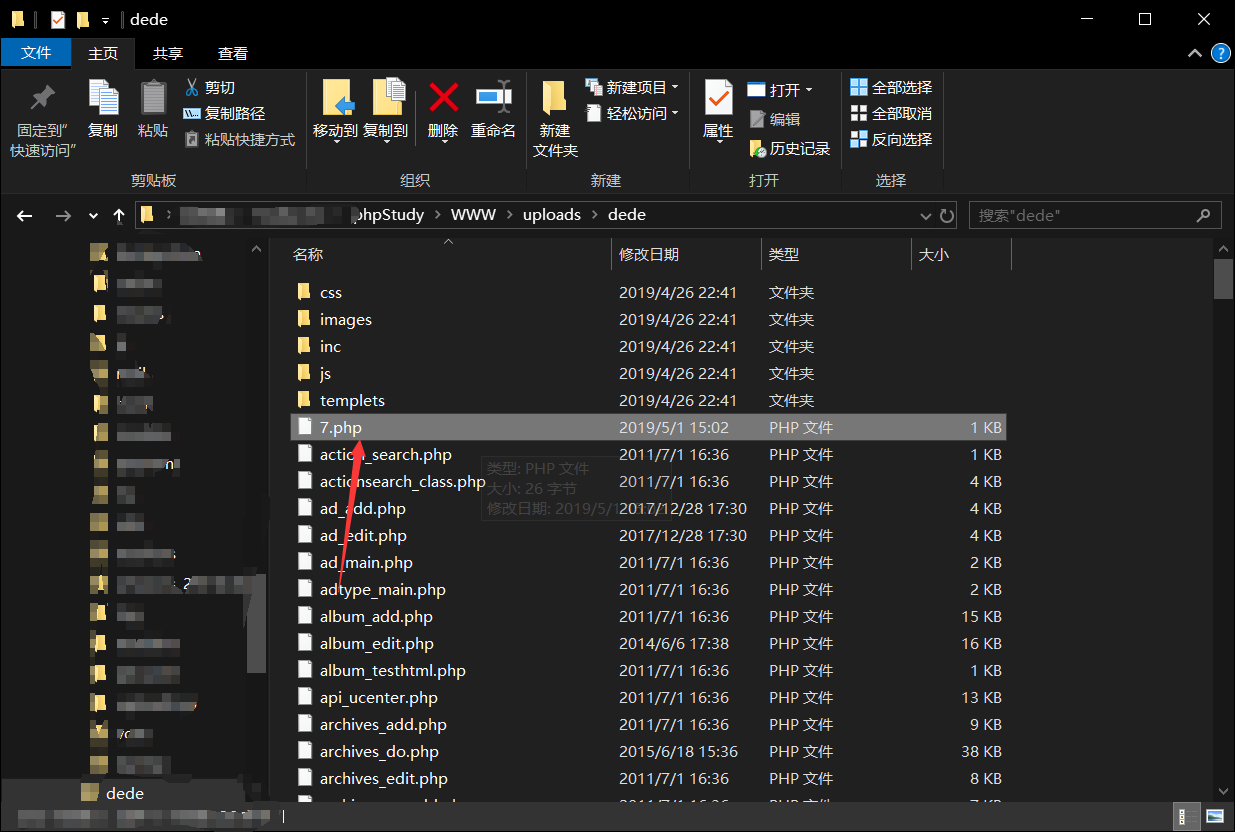Switch to View (查看) tab
The height and width of the screenshot is (832, 1235).
tap(233, 53)
